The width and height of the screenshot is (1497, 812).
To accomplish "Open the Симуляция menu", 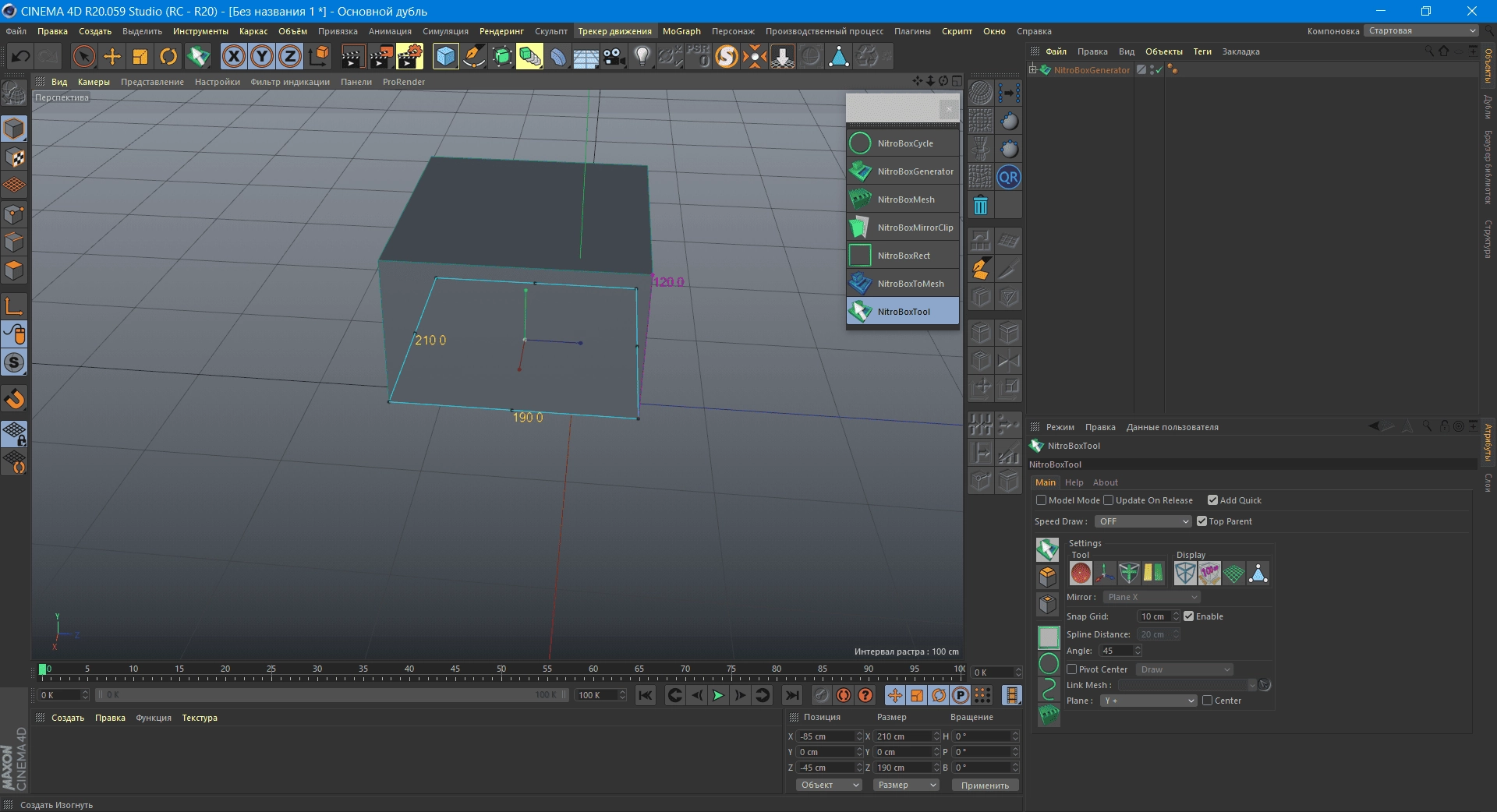I will (445, 31).
